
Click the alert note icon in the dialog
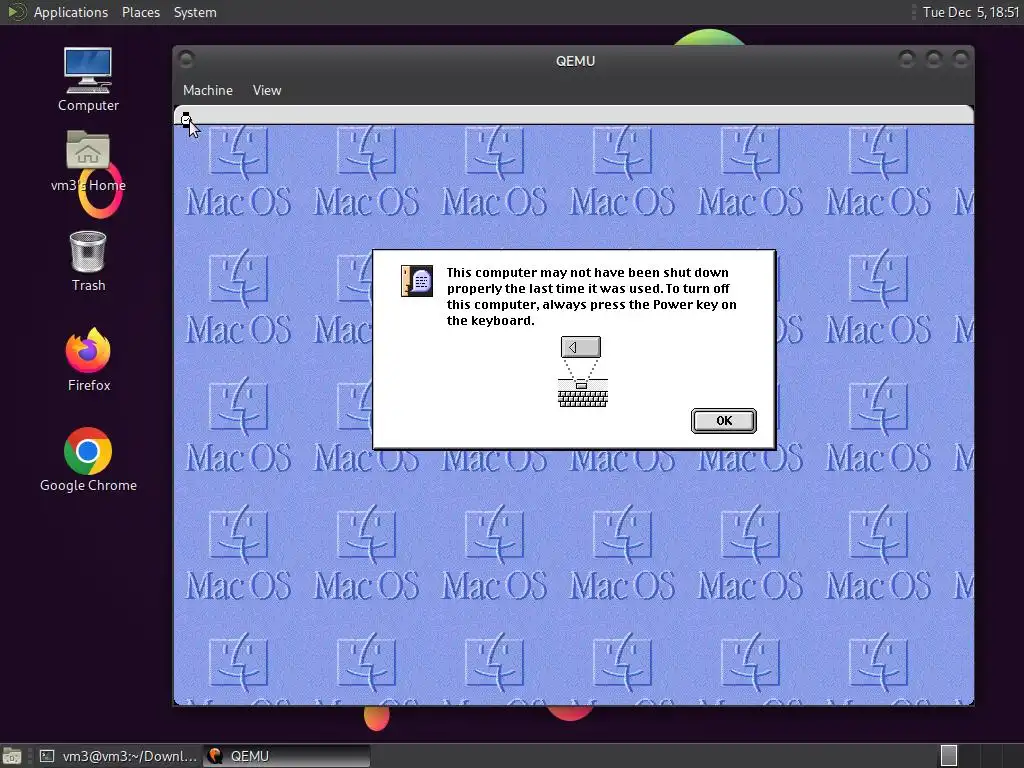click(417, 281)
